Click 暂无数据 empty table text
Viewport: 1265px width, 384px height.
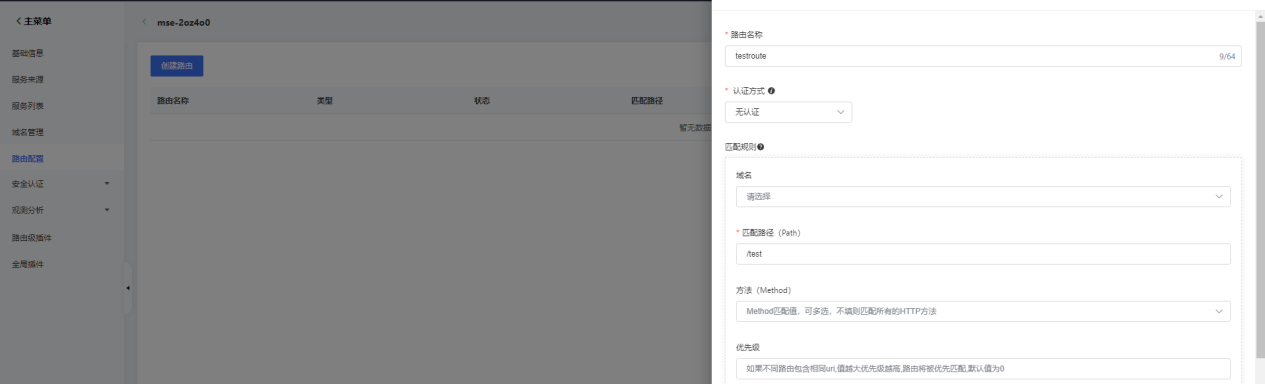[694, 127]
